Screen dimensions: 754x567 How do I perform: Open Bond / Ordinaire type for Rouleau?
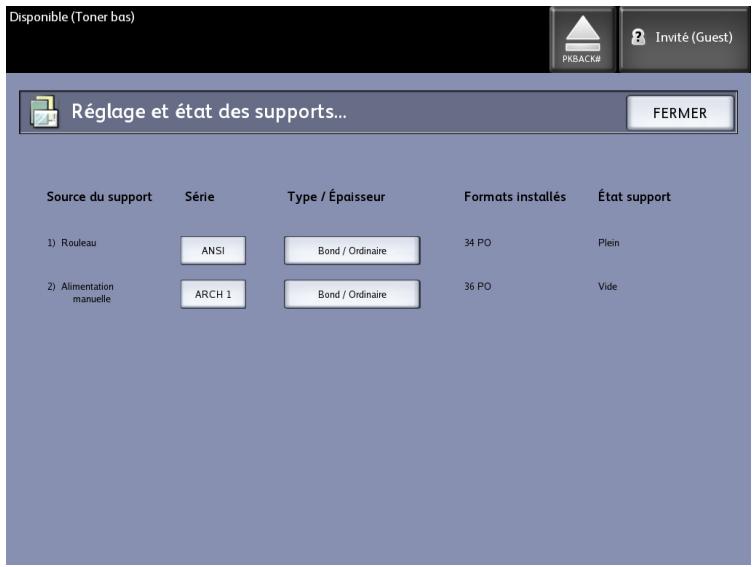coord(352,251)
